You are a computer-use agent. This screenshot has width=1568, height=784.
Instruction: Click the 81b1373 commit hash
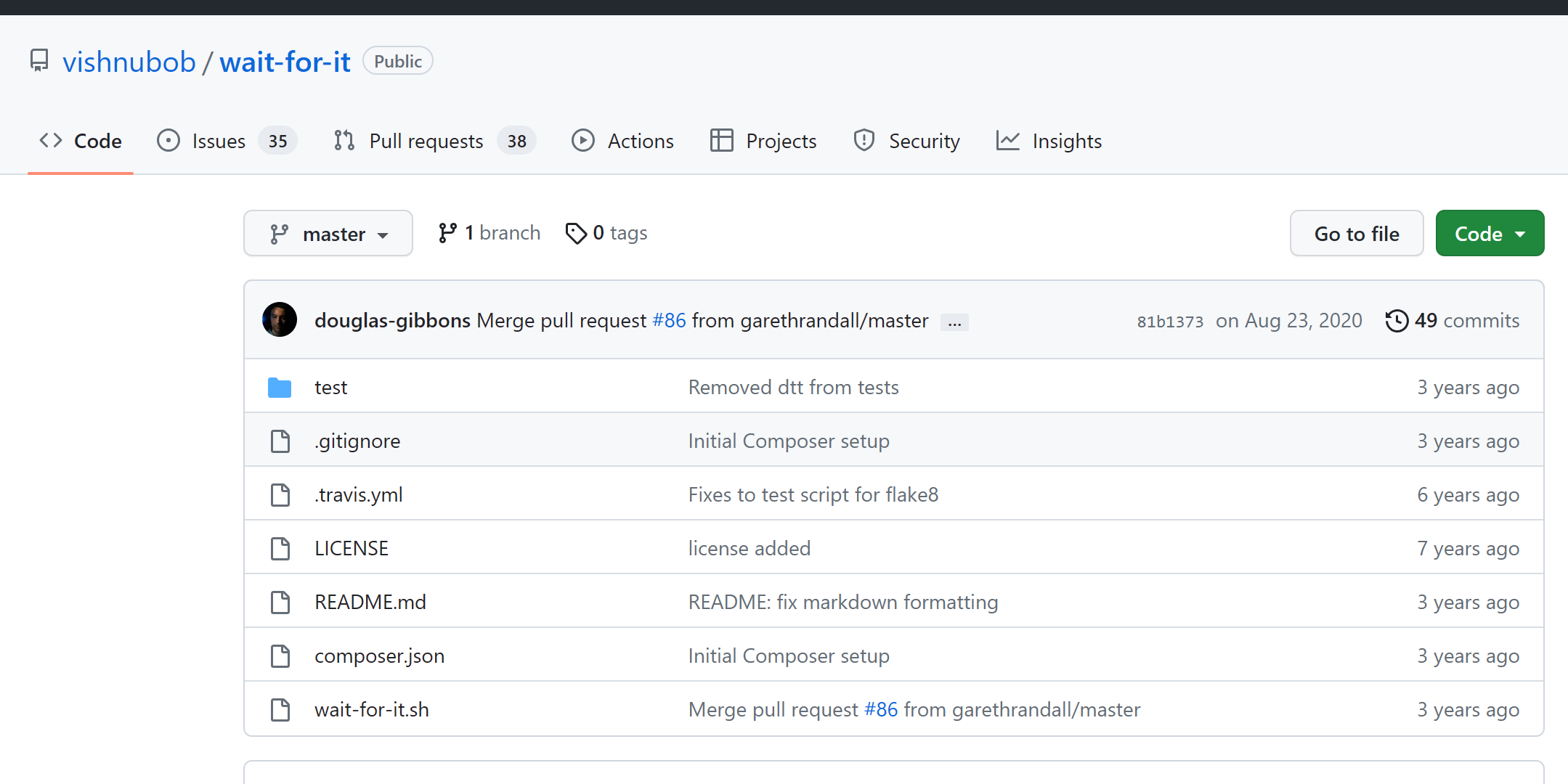[x=1169, y=320]
